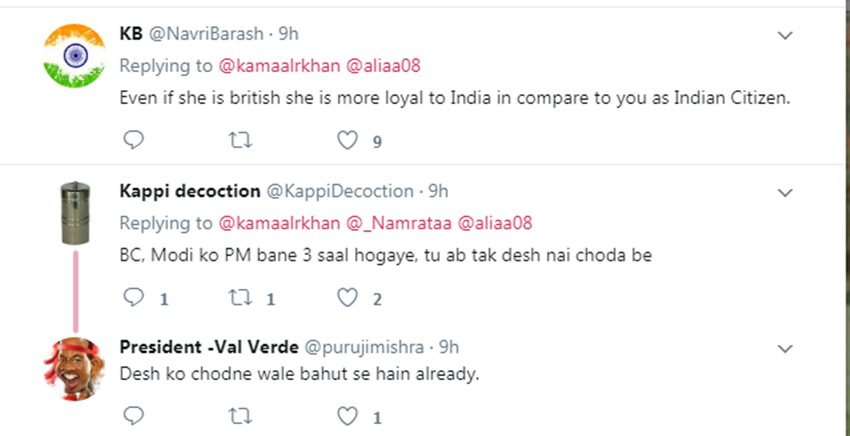Screen dimensions: 850x436
Task: Like KB's tweet with 9 likes
Action: [347, 140]
